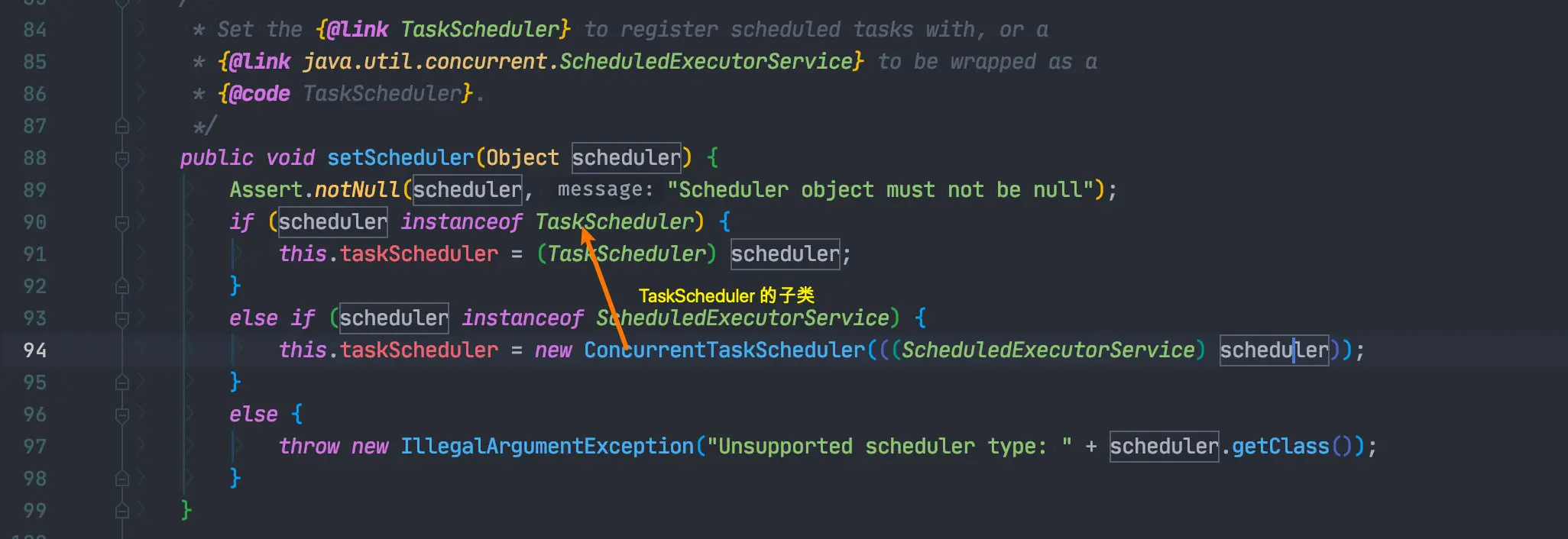Screen dimensions: 1568x539
Task: Click fold end marker on line 98
Action: click(121, 479)
